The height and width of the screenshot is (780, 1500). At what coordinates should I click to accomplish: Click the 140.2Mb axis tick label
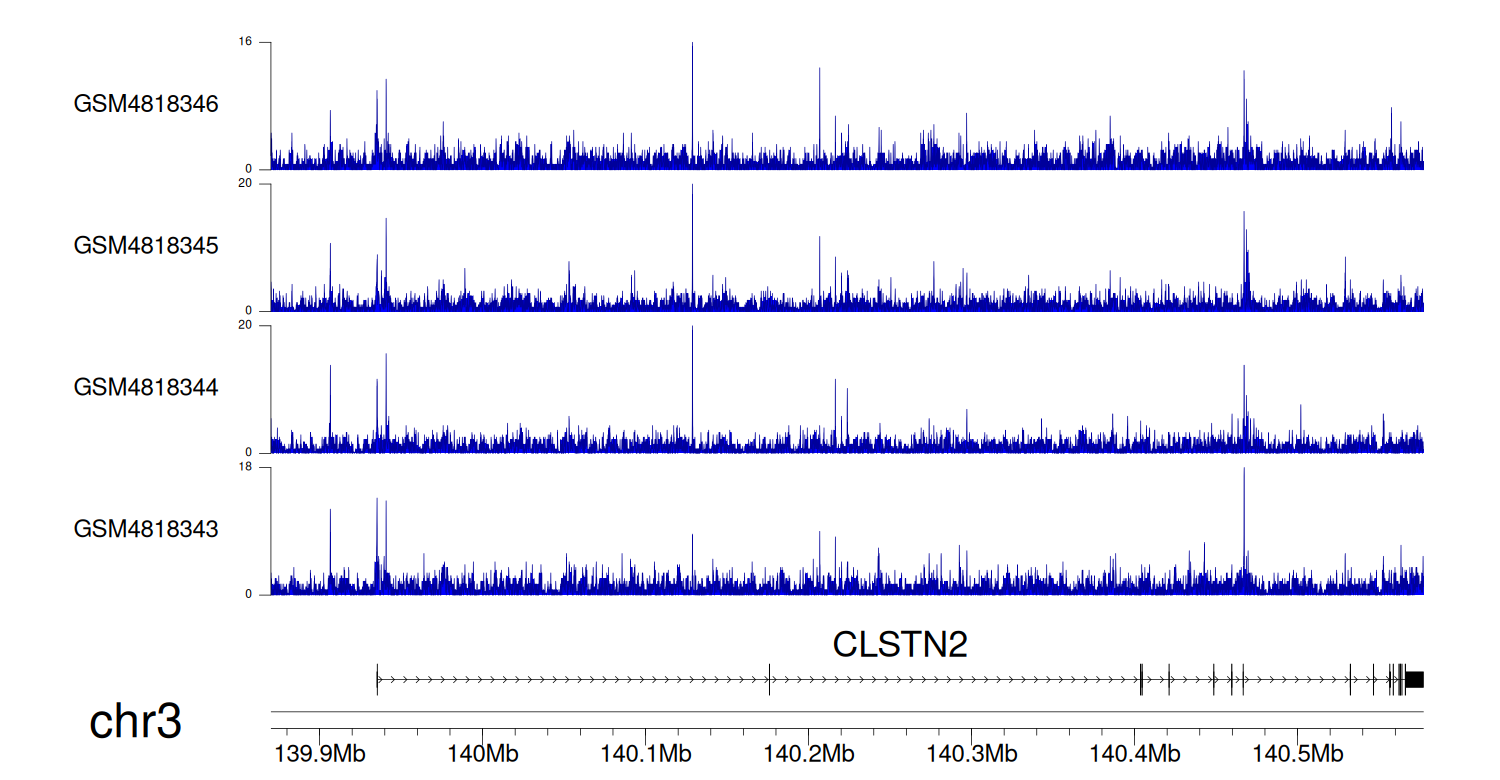click(808, 752)
